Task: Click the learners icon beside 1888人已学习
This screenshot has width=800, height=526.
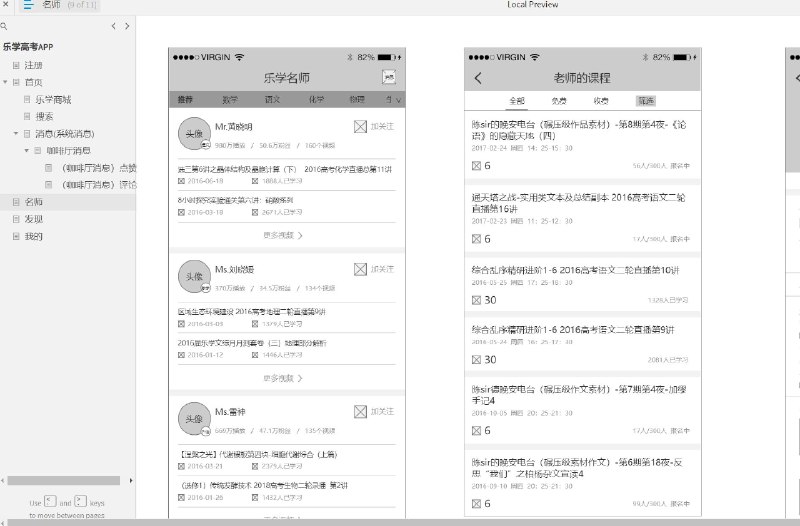Action: tap(255, 181)
